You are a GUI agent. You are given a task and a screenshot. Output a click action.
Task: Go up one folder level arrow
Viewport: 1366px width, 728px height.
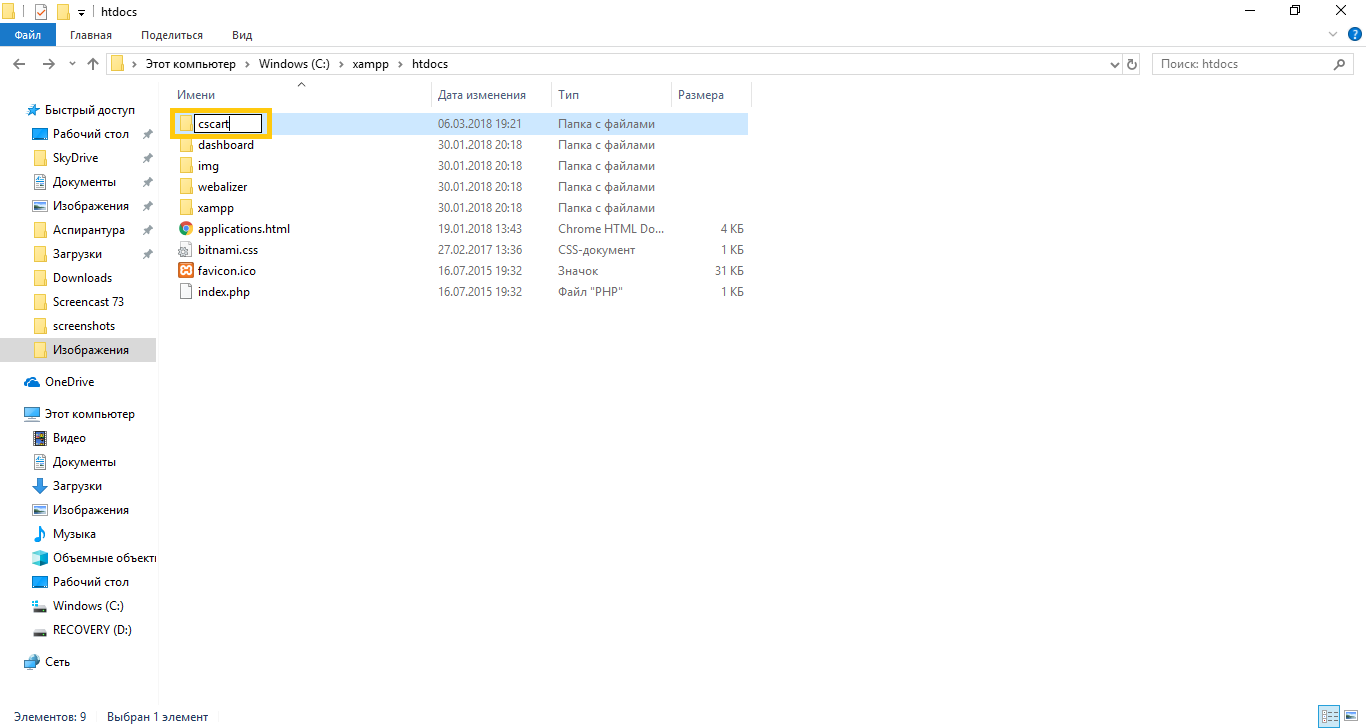[x=93, y=64]
